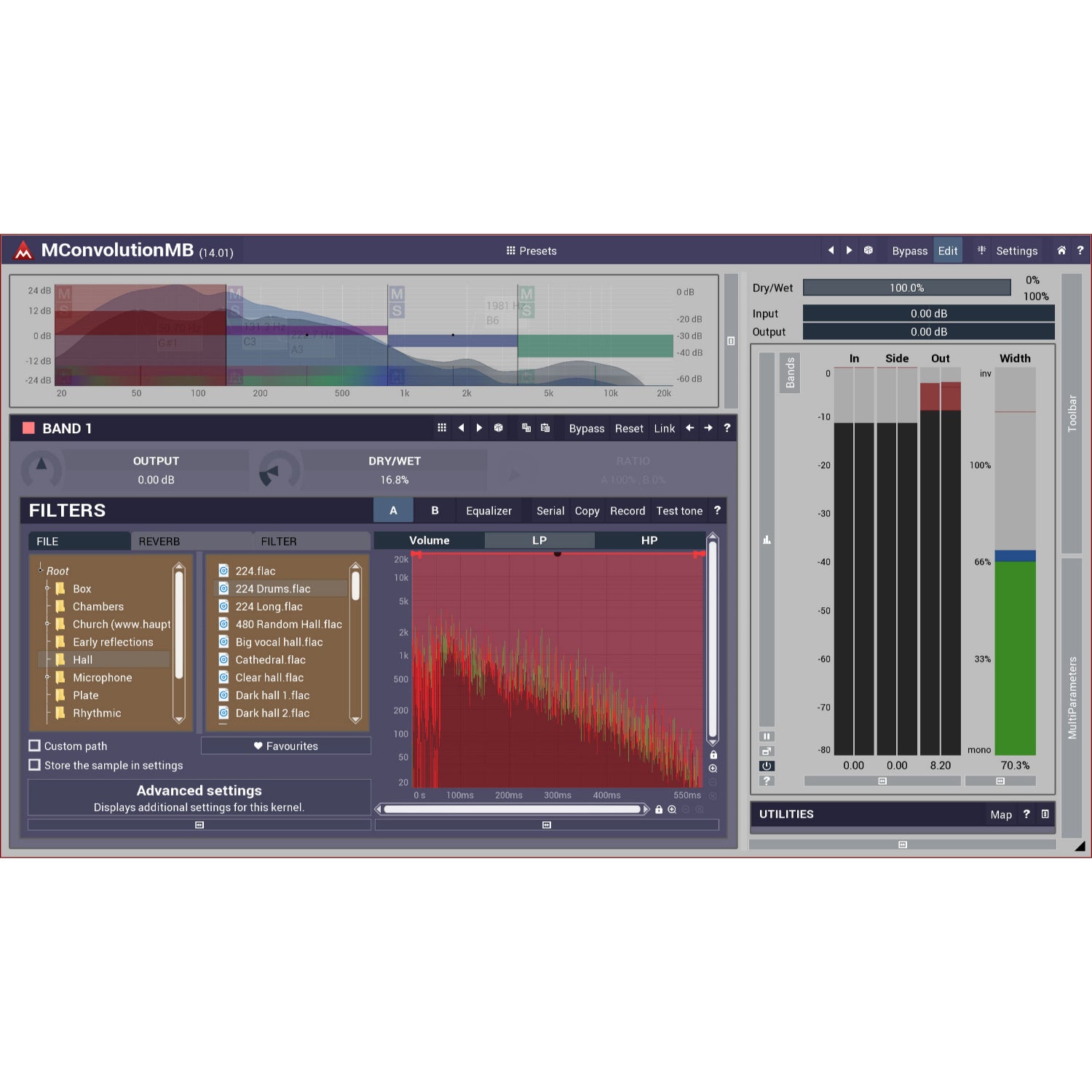Expand the Church folder in the tree

coord(47,624)
